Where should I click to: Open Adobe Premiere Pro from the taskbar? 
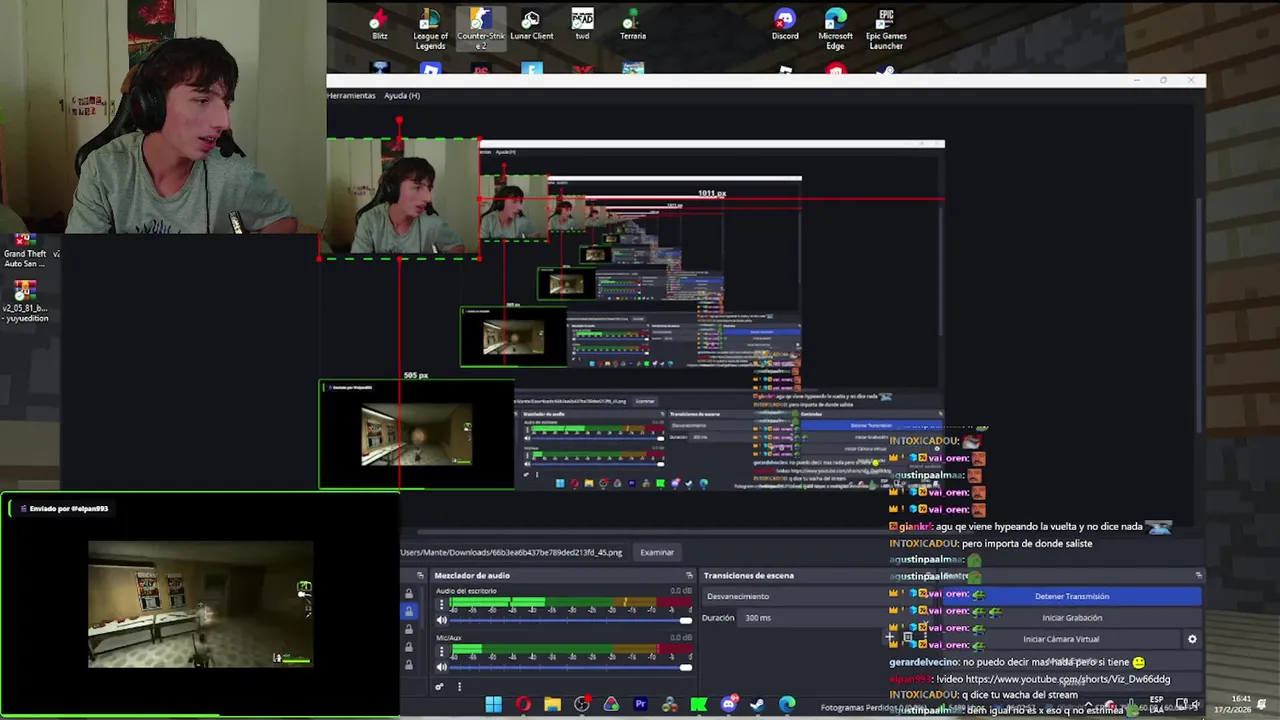(x=640, y=705)
